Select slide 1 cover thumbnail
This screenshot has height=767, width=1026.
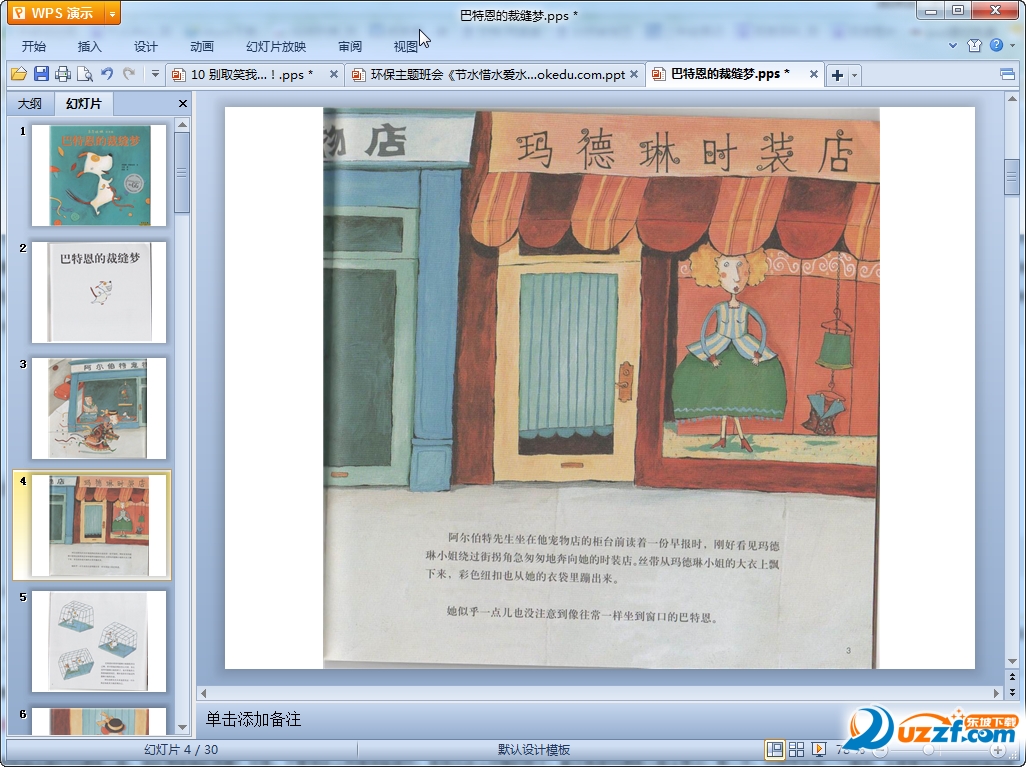[99, 175]
